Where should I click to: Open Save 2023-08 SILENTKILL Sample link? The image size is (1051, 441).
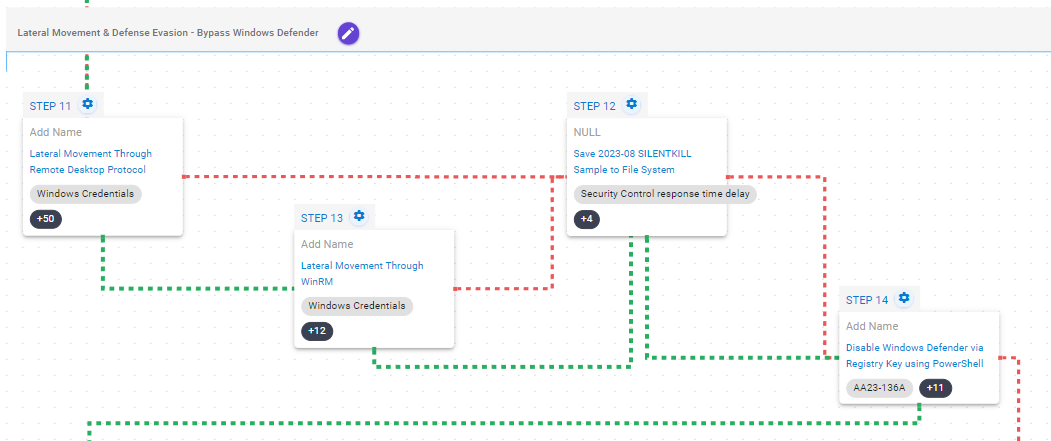pyautogui.click(x=632, y=162)
